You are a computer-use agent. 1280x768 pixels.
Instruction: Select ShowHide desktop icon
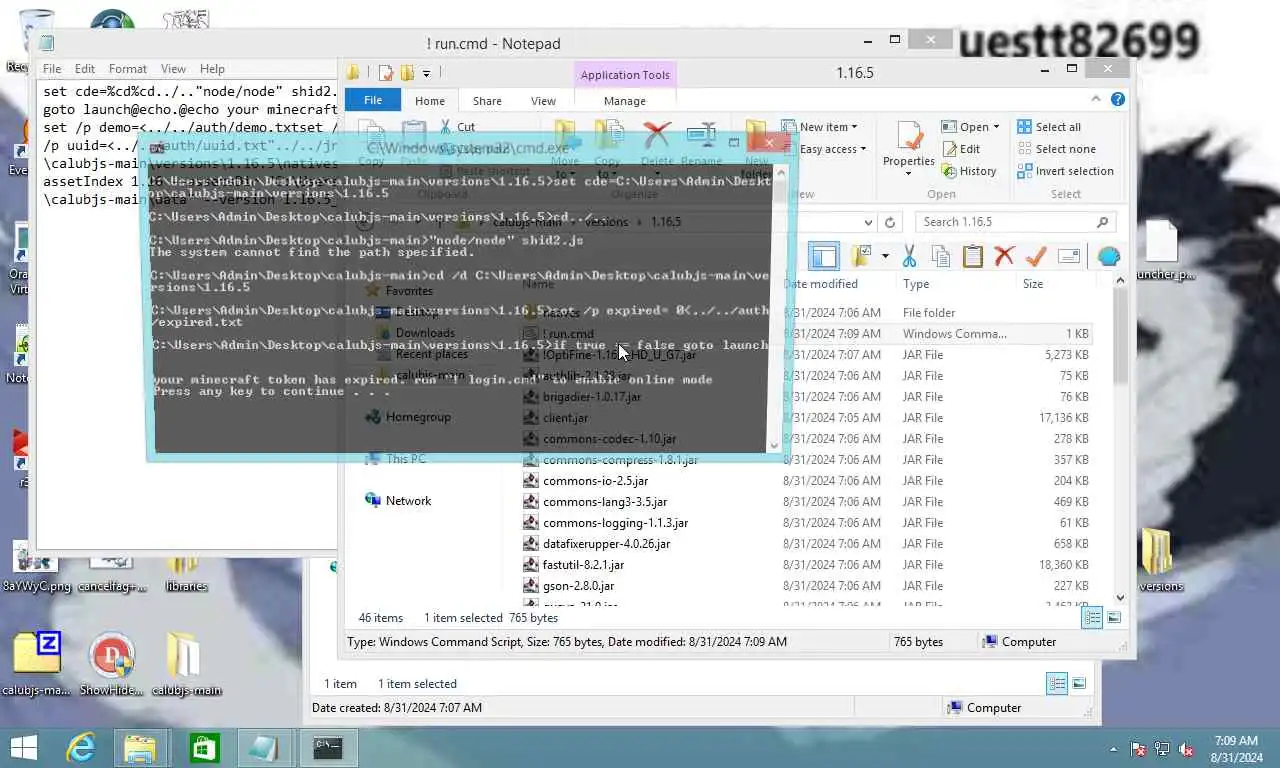[111, 664]
